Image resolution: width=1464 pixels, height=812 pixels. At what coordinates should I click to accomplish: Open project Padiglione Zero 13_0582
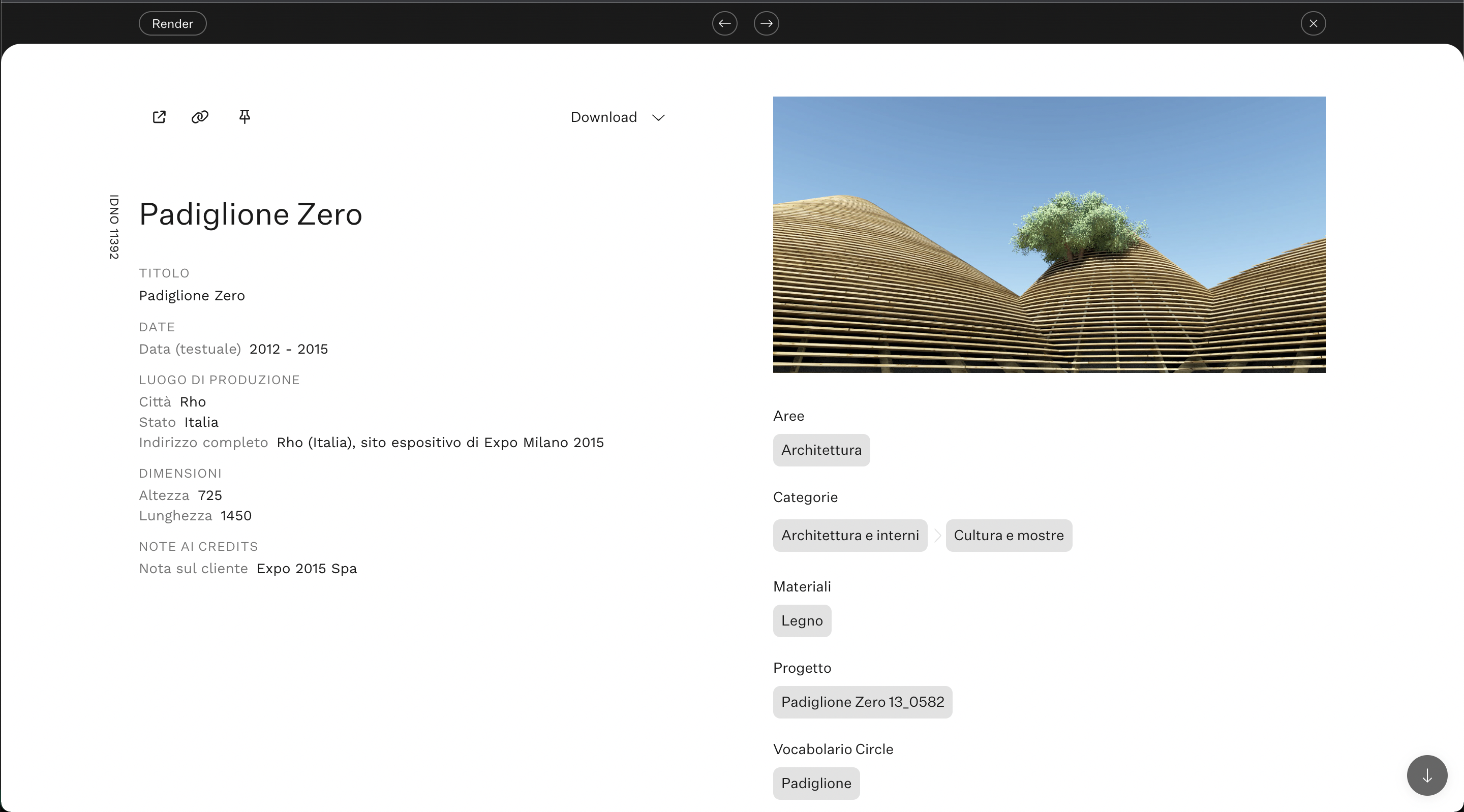862,702
